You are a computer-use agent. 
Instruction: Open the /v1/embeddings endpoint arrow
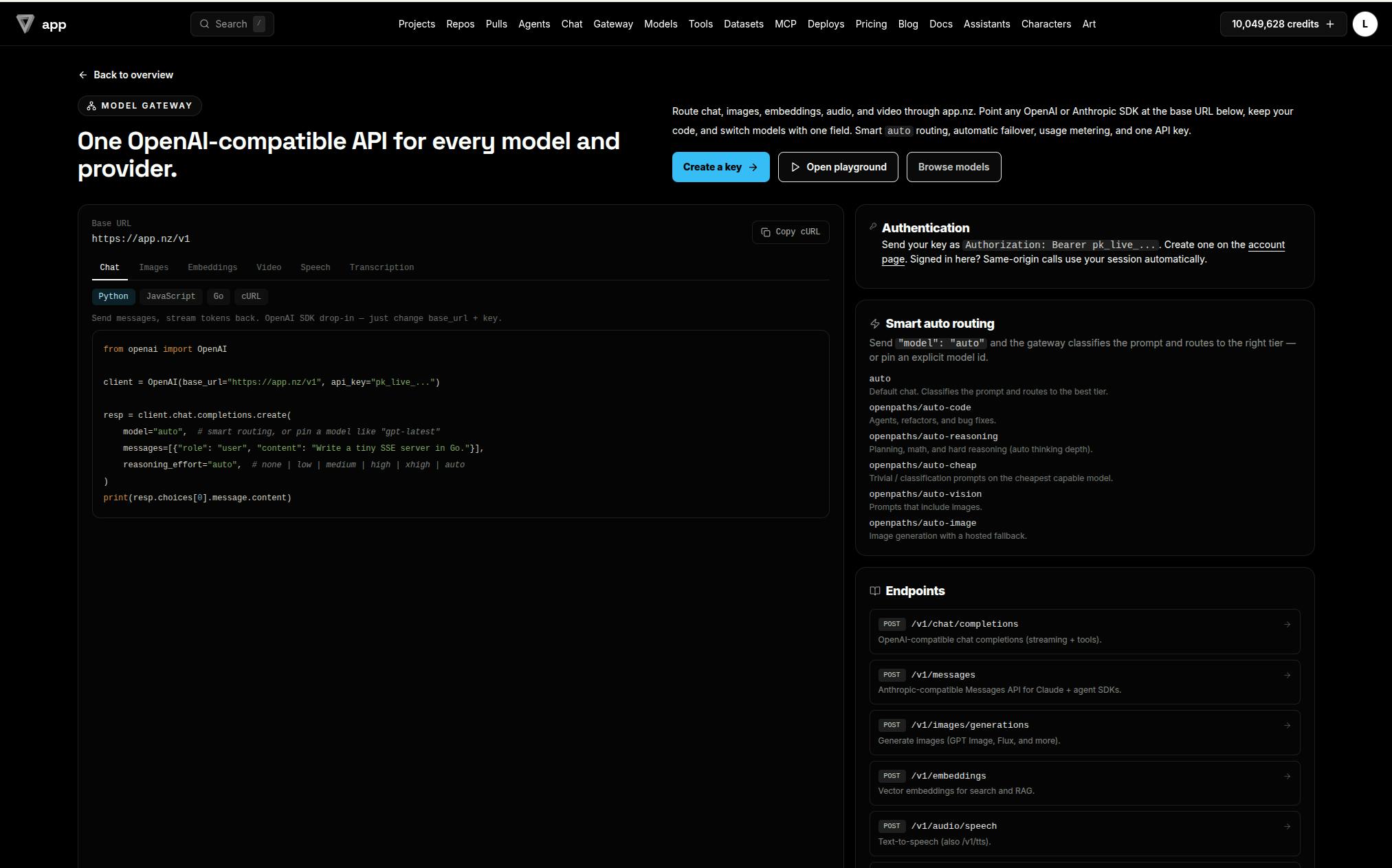1287,777
